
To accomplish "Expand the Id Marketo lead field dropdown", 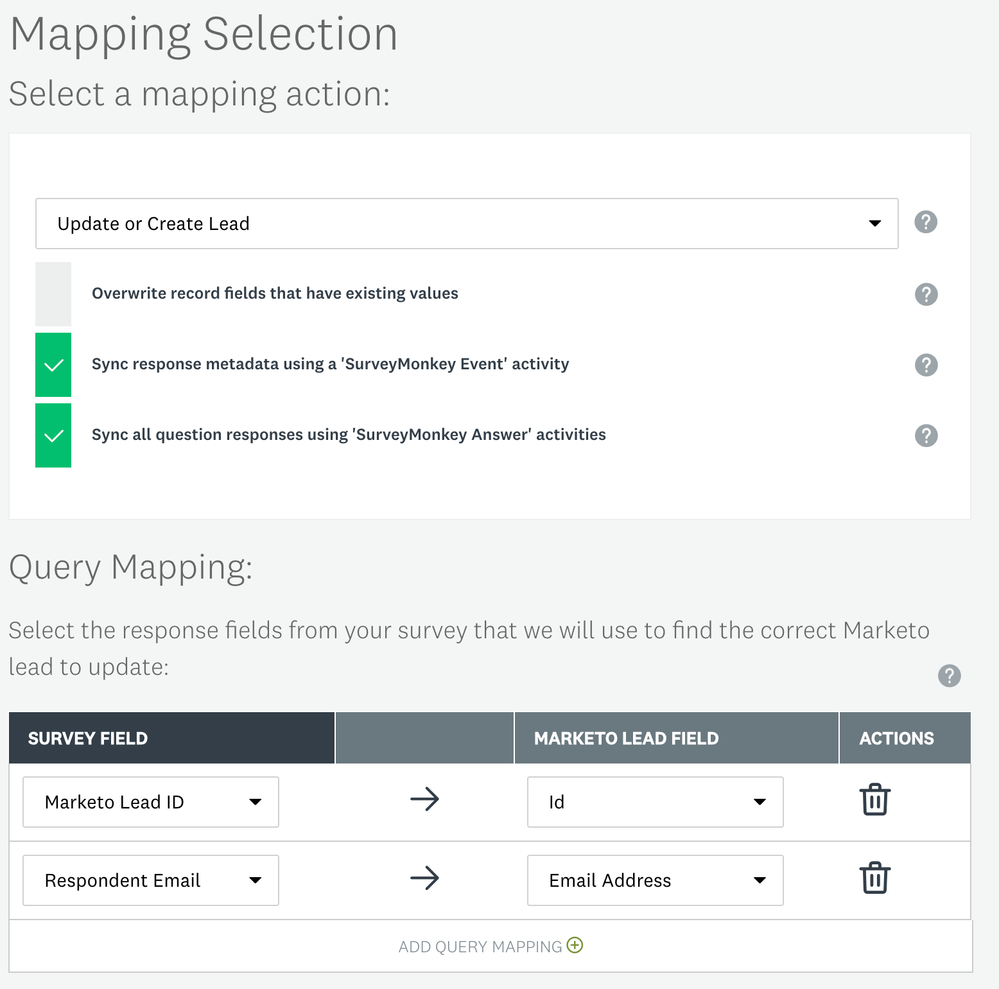I will 655,802.
